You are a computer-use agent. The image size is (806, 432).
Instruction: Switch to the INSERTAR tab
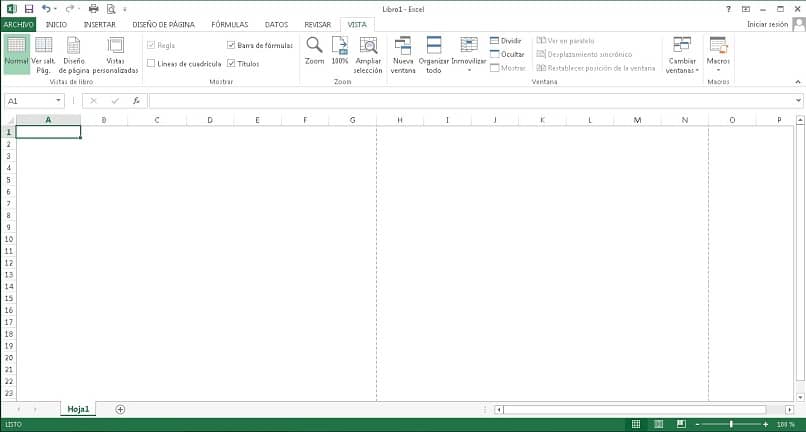pyautogui.click(x=100, y=24)
